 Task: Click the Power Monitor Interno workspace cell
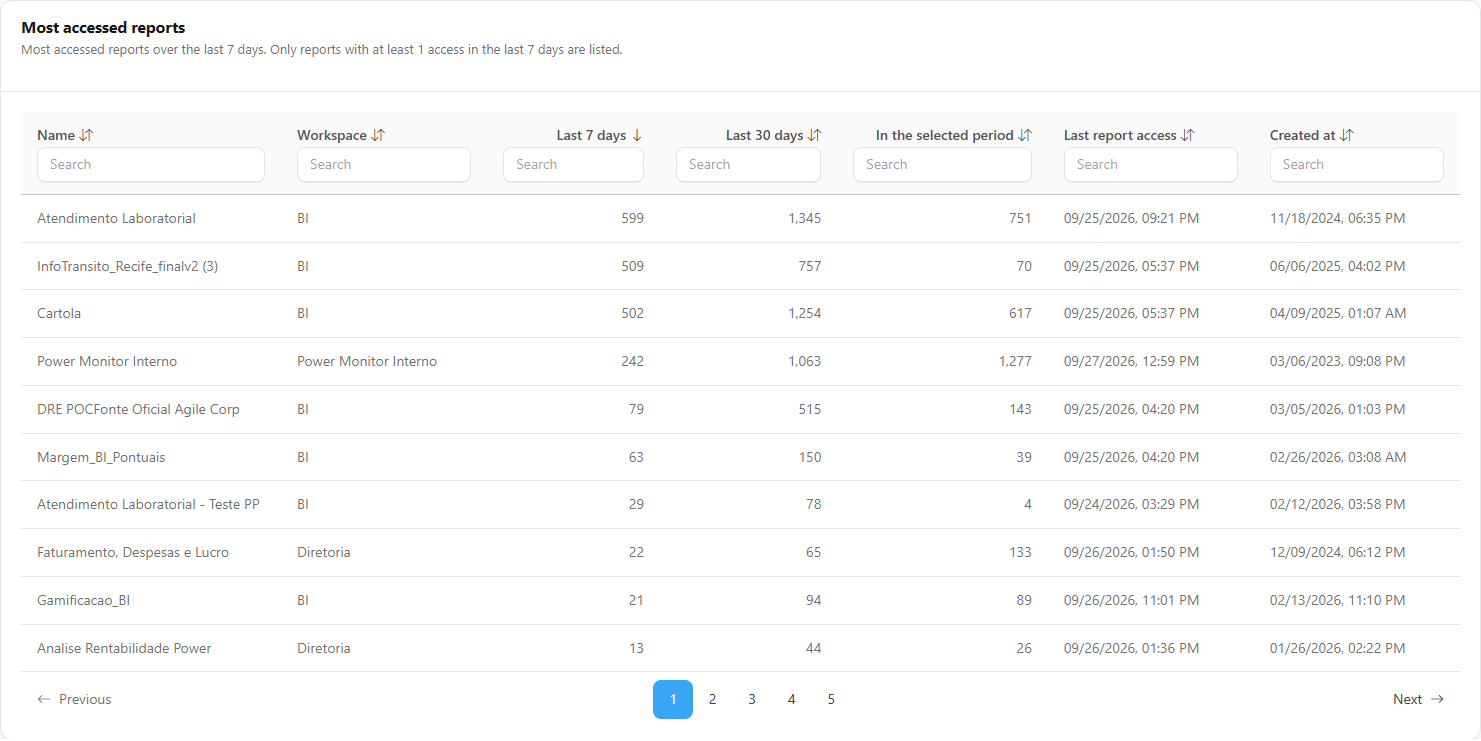pyautogui.click(x=367, y=361)
